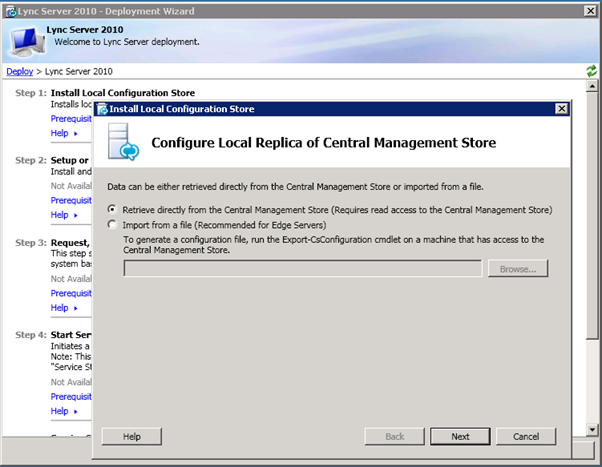
Task: Close the Install Local Configuration Store dialog
Action: point(561,108)
